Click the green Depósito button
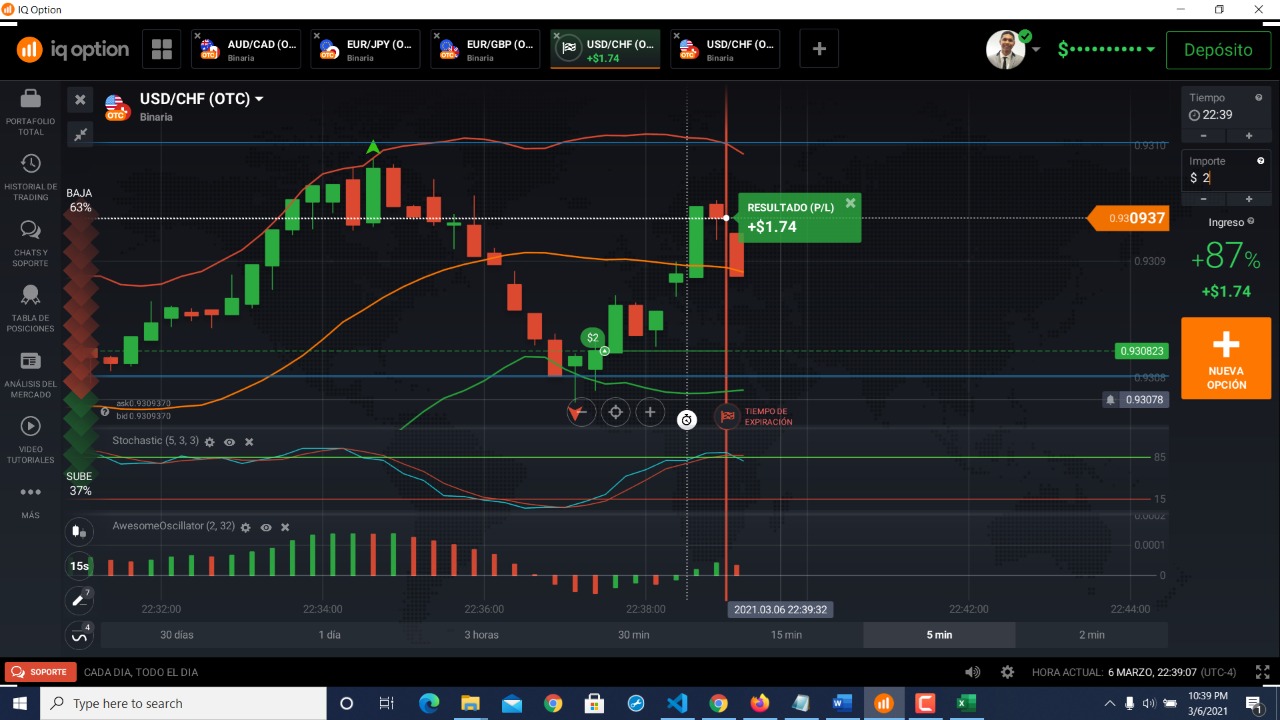The image size is (1280, 720). (1217, 49)
